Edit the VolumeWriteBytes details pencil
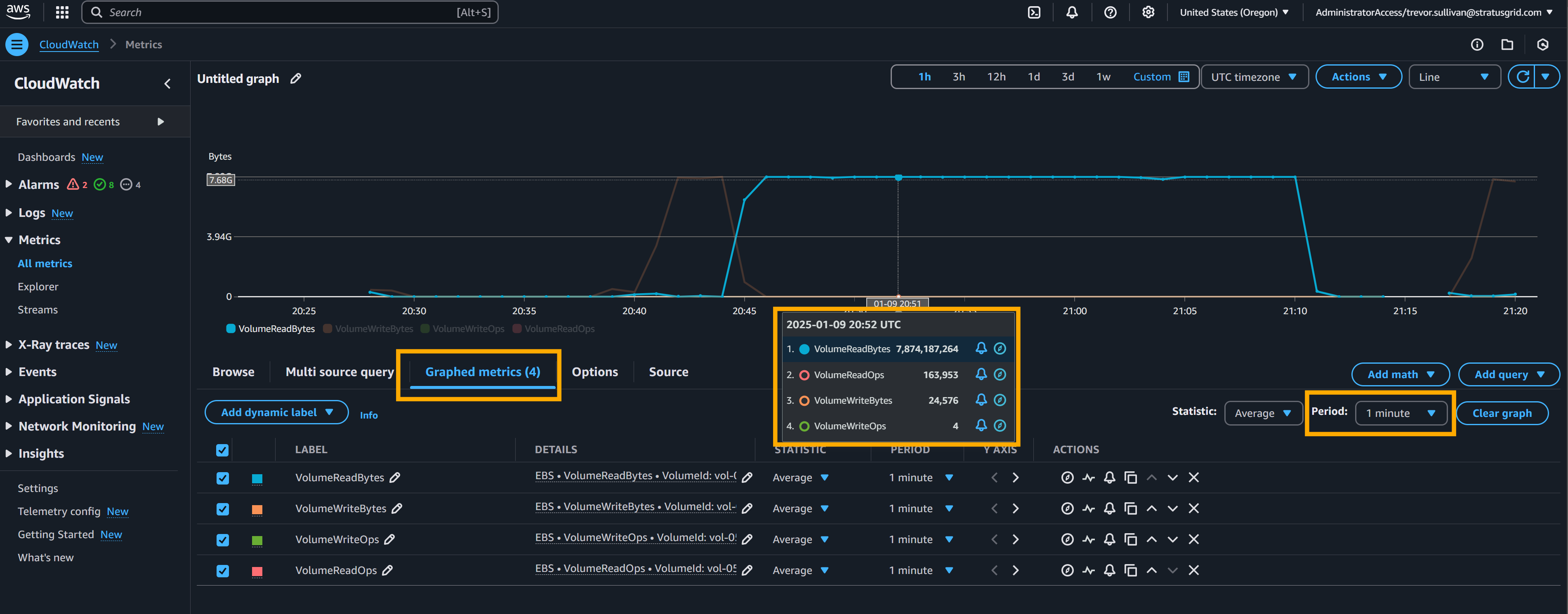 coord(747,509)
